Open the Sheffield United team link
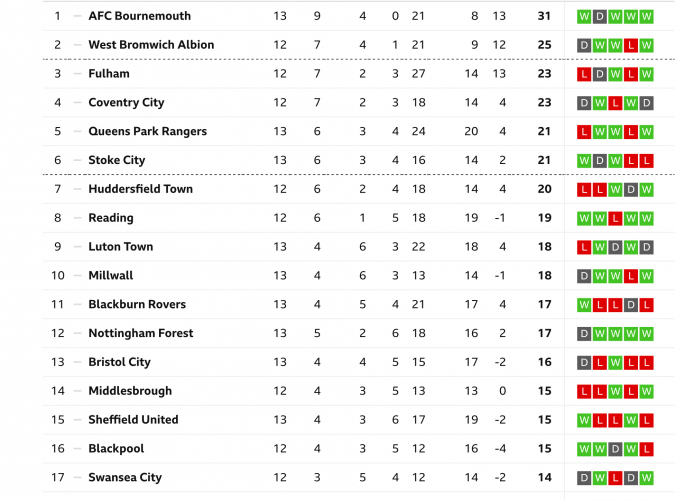Image resolution: width=676 pixels, height=500 pixels. (x=133, y=420)
